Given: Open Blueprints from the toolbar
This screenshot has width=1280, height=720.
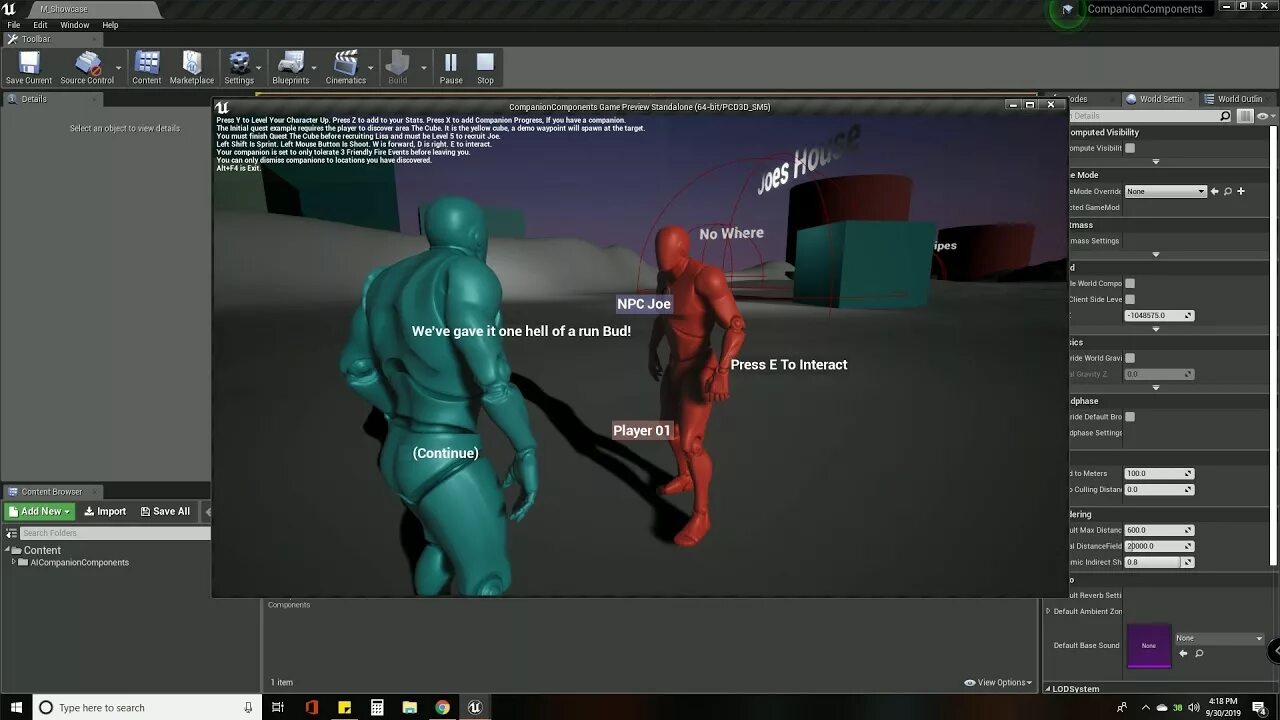Looking at the screenshot, I should point(291,64).
